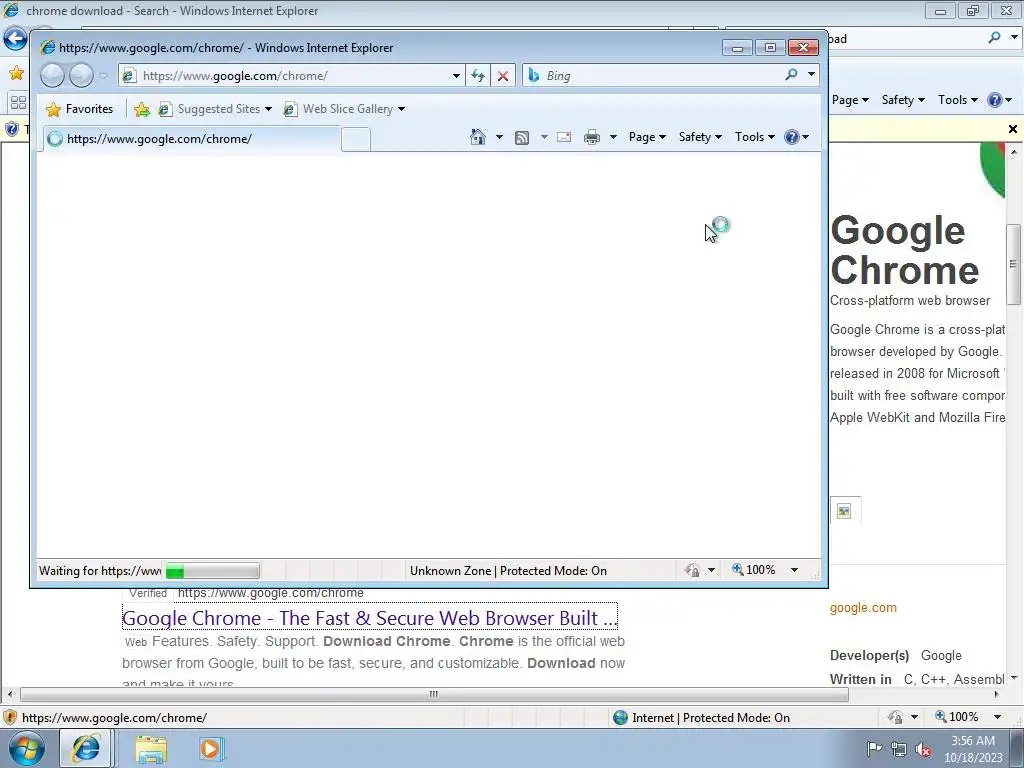1024x768 pixels.
Task: Click the Read Mail envelope icon
Action: point(564,137)
